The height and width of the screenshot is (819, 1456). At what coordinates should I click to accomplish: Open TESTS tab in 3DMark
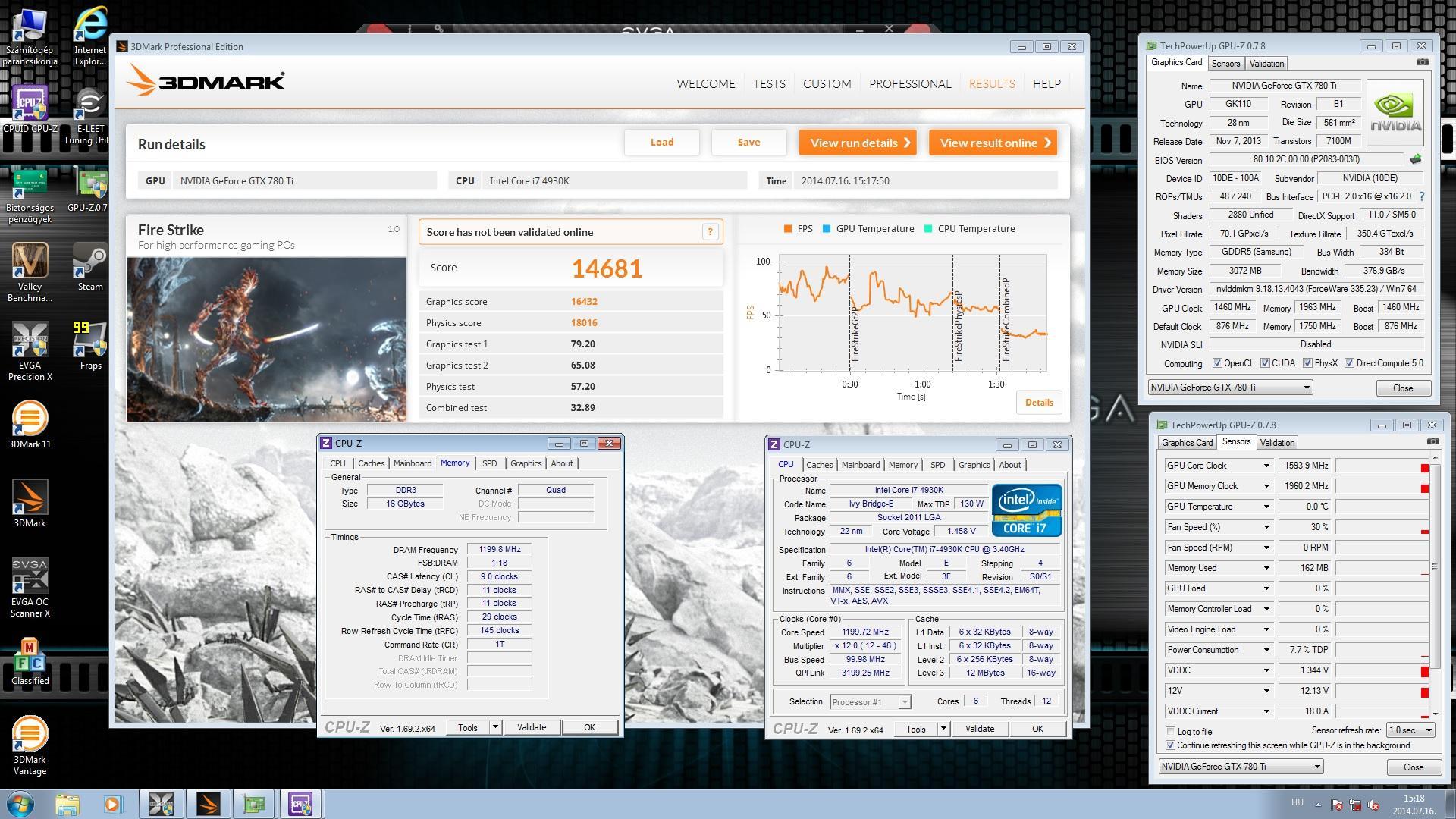pos(769,84)
